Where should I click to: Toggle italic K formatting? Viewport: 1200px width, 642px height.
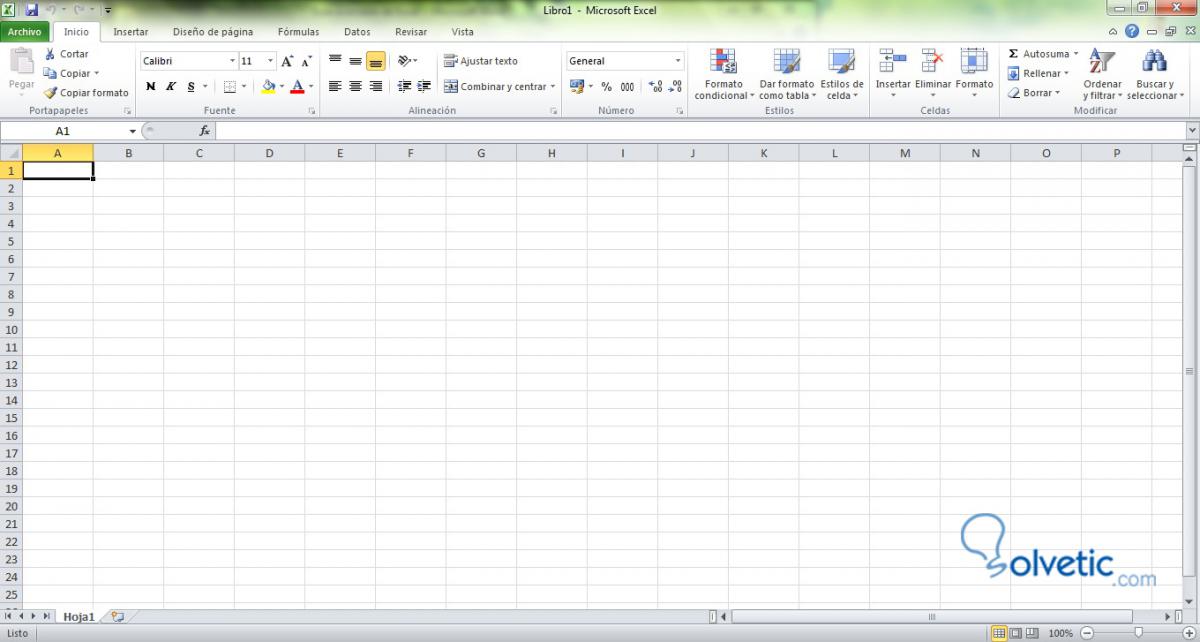171,87
